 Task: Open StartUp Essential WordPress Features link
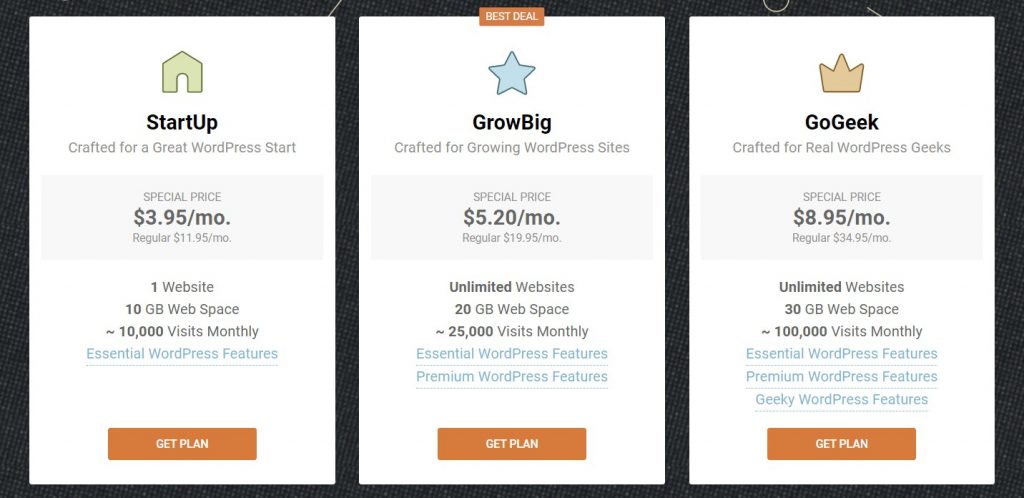coord(182,354)
